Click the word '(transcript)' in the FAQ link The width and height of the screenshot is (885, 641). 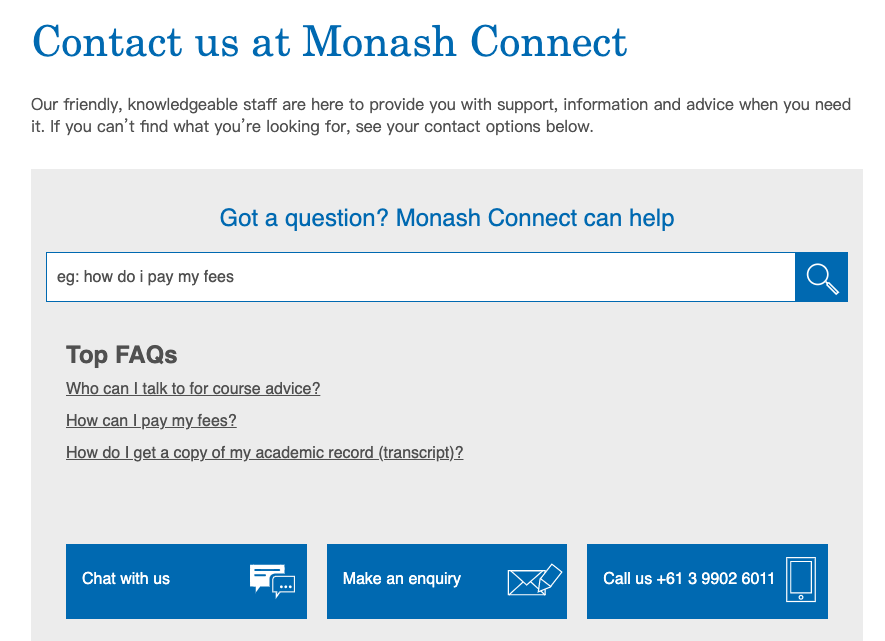420,453
